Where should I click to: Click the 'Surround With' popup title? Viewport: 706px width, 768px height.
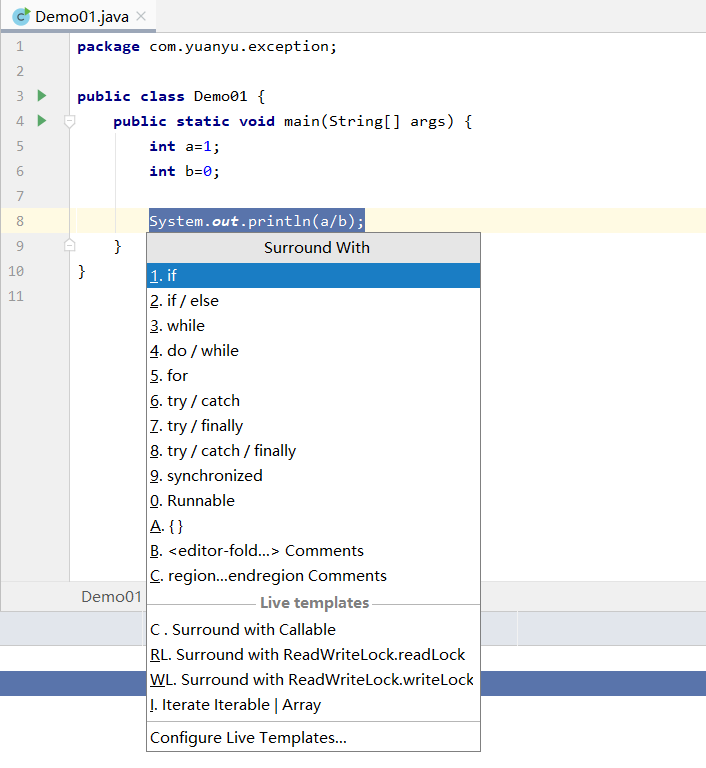coord(316,248)
